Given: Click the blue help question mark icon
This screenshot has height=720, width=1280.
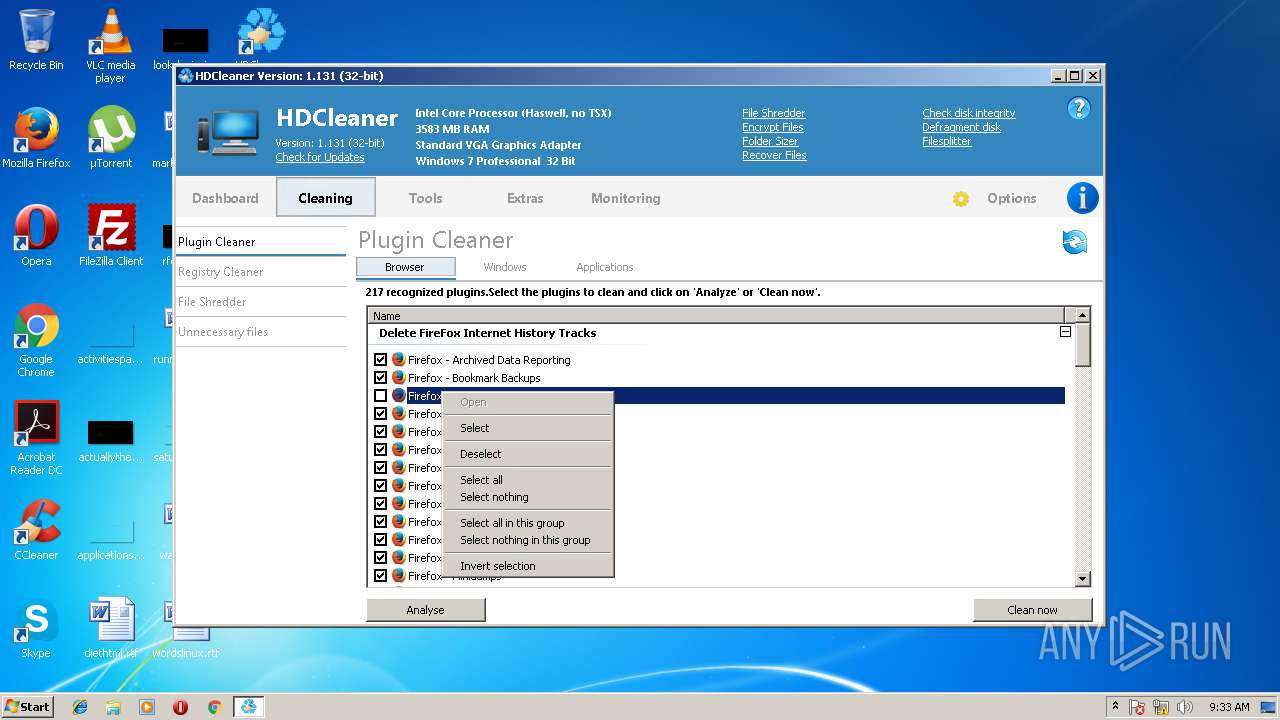Looking at the screenshot, I should pyautogui.click(x=1078, y=109).
